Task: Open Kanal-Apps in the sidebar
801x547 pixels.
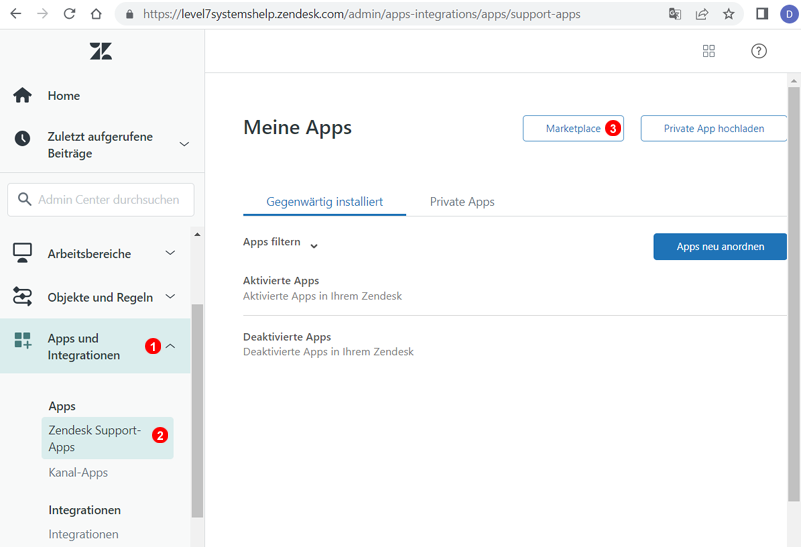Action: point(78,472)
